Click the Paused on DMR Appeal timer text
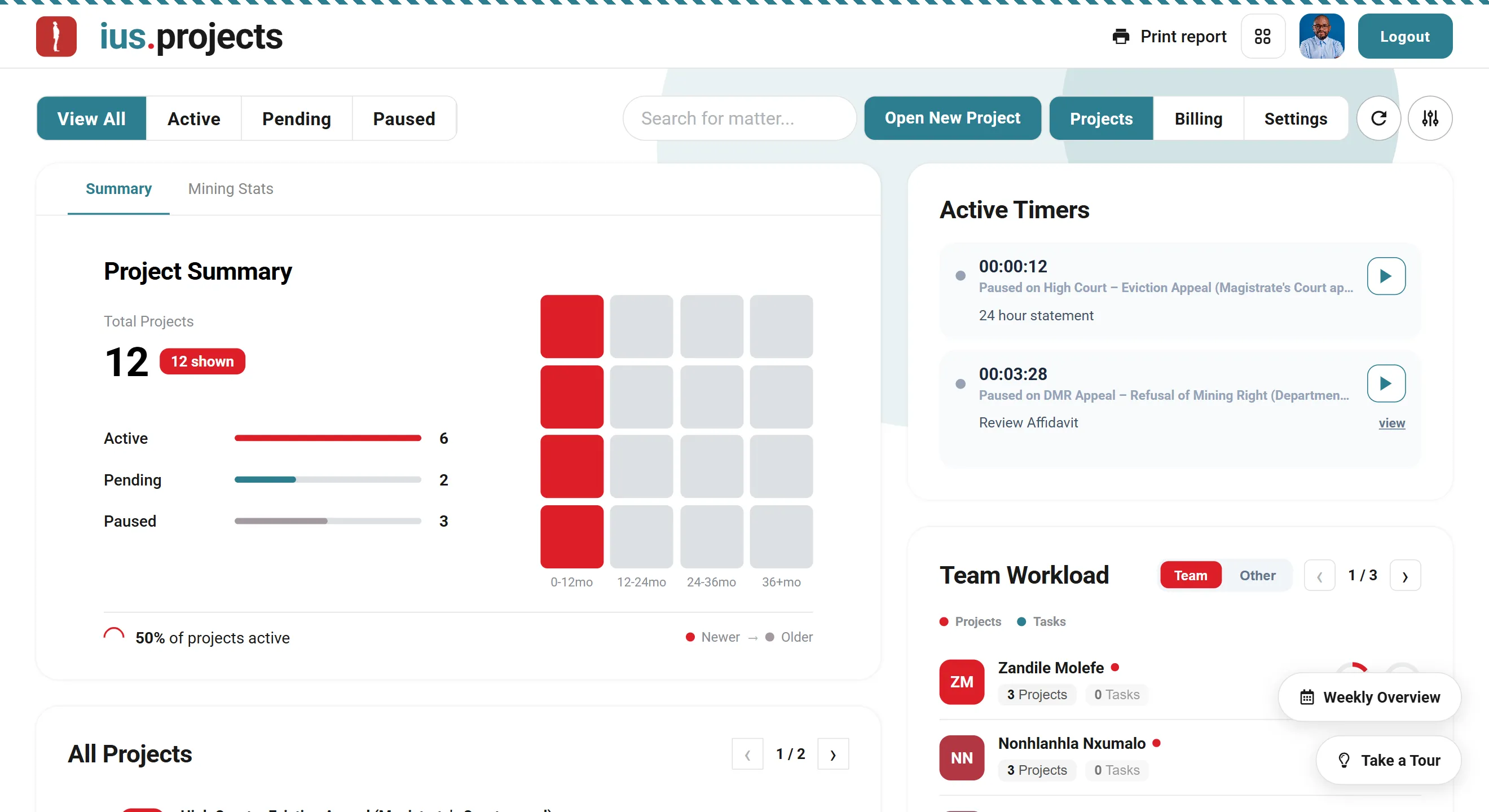This screenshot has height=812, width=1489. (x=1163, y=395)
